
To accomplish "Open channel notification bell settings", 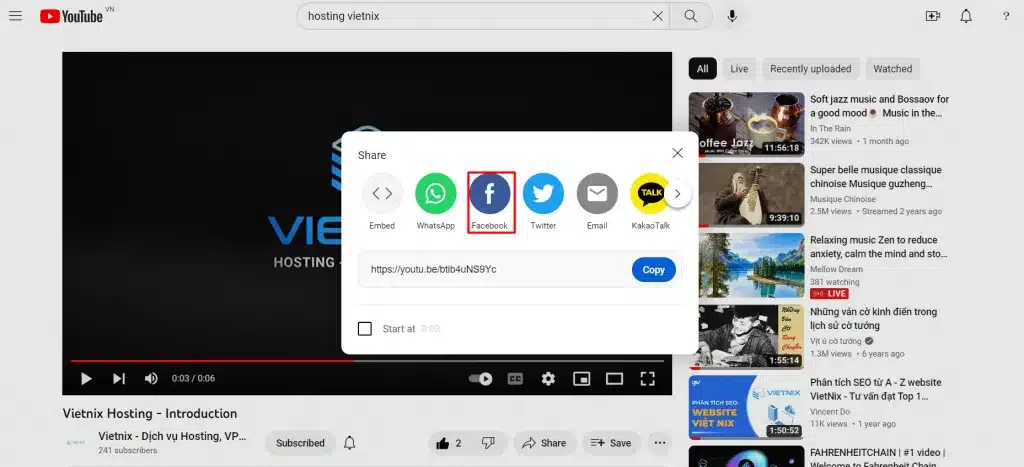I will 350,443.
